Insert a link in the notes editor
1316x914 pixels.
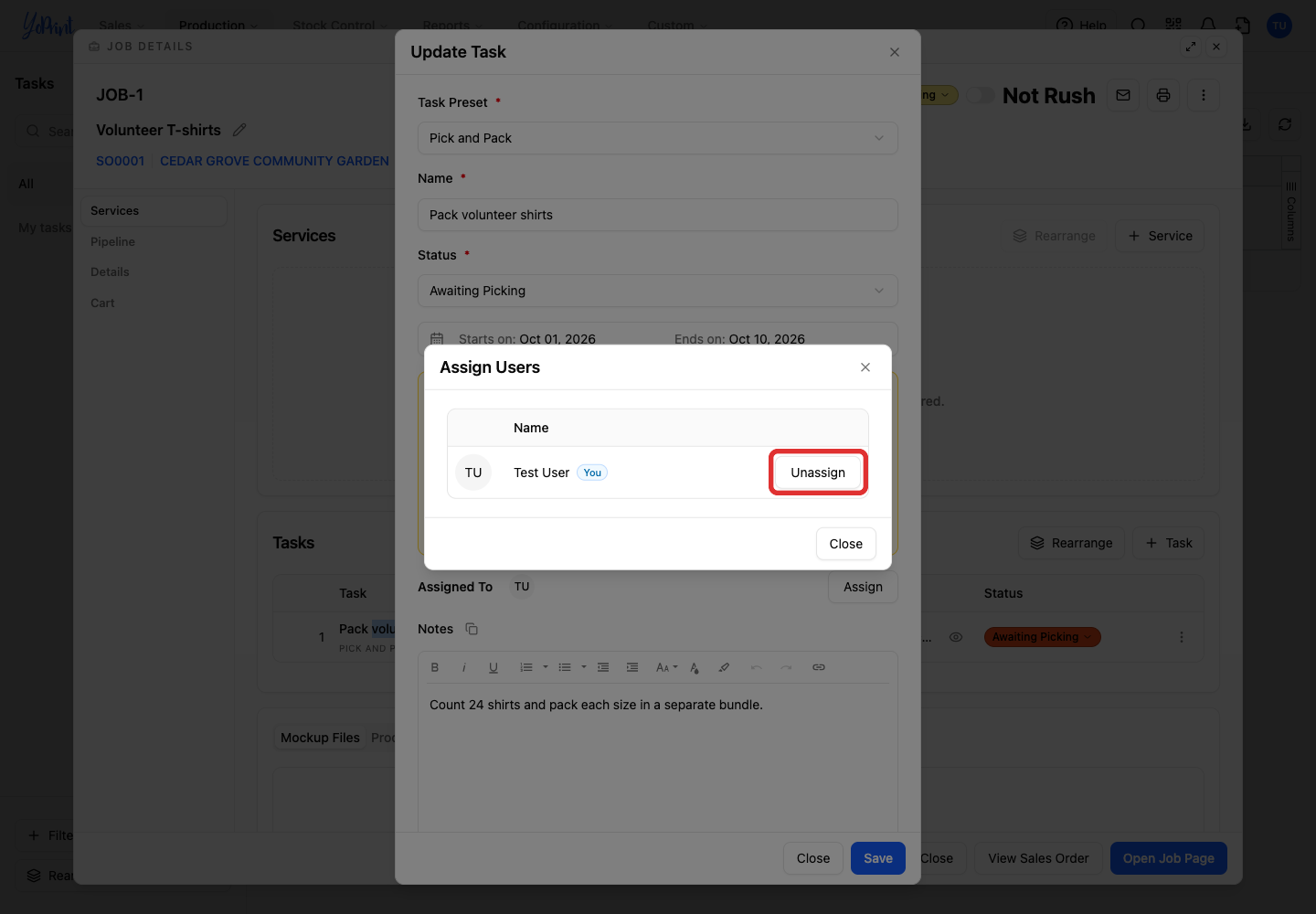click(819, 667)
